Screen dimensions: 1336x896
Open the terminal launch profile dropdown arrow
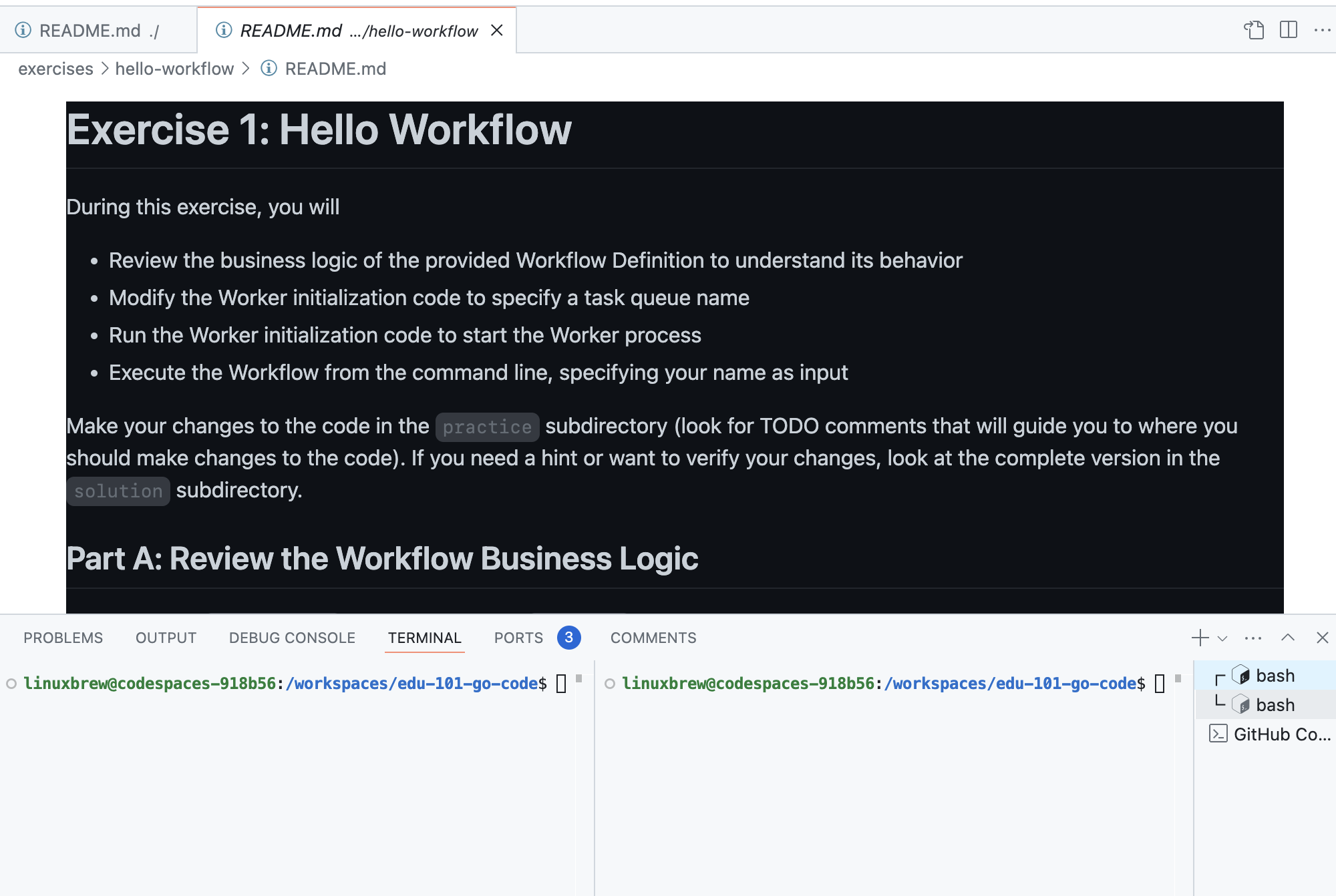pyautogui.click(x=1222, y=638)
